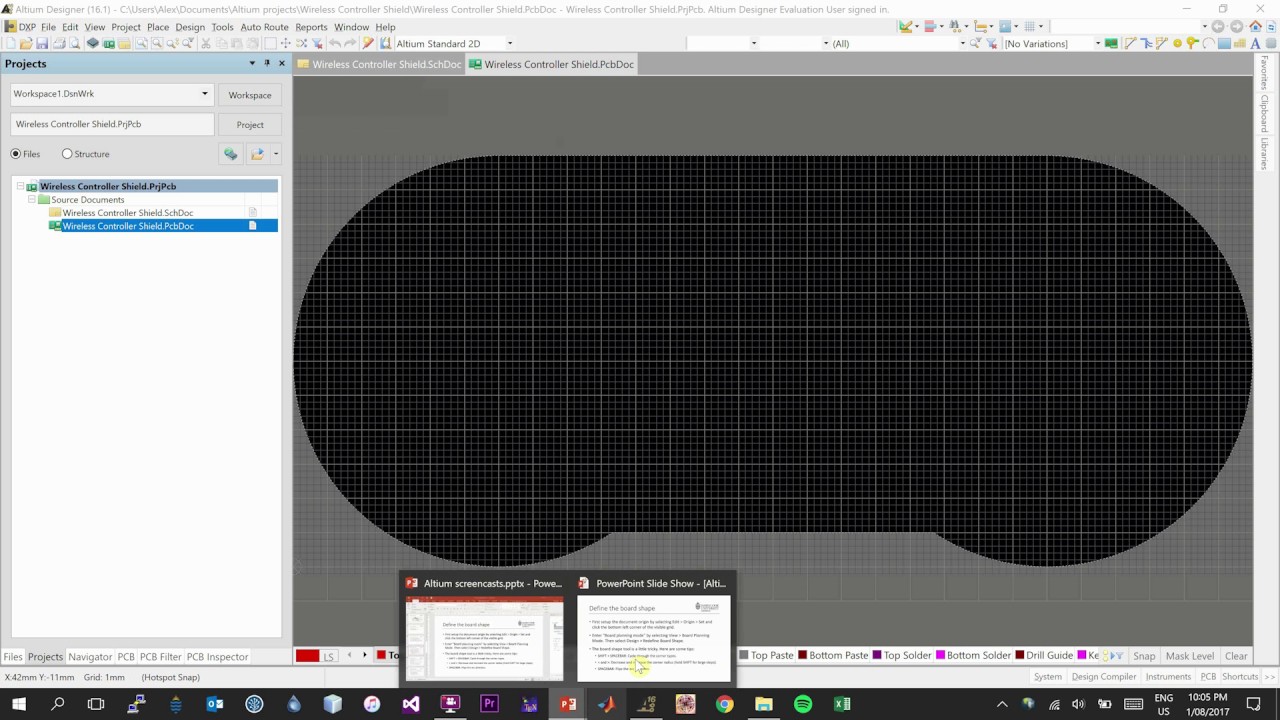The width and height of the screenshot is (1280, 720).
Task: Click the Print Preview toolbar icon
Action: (x=75, y=44)
